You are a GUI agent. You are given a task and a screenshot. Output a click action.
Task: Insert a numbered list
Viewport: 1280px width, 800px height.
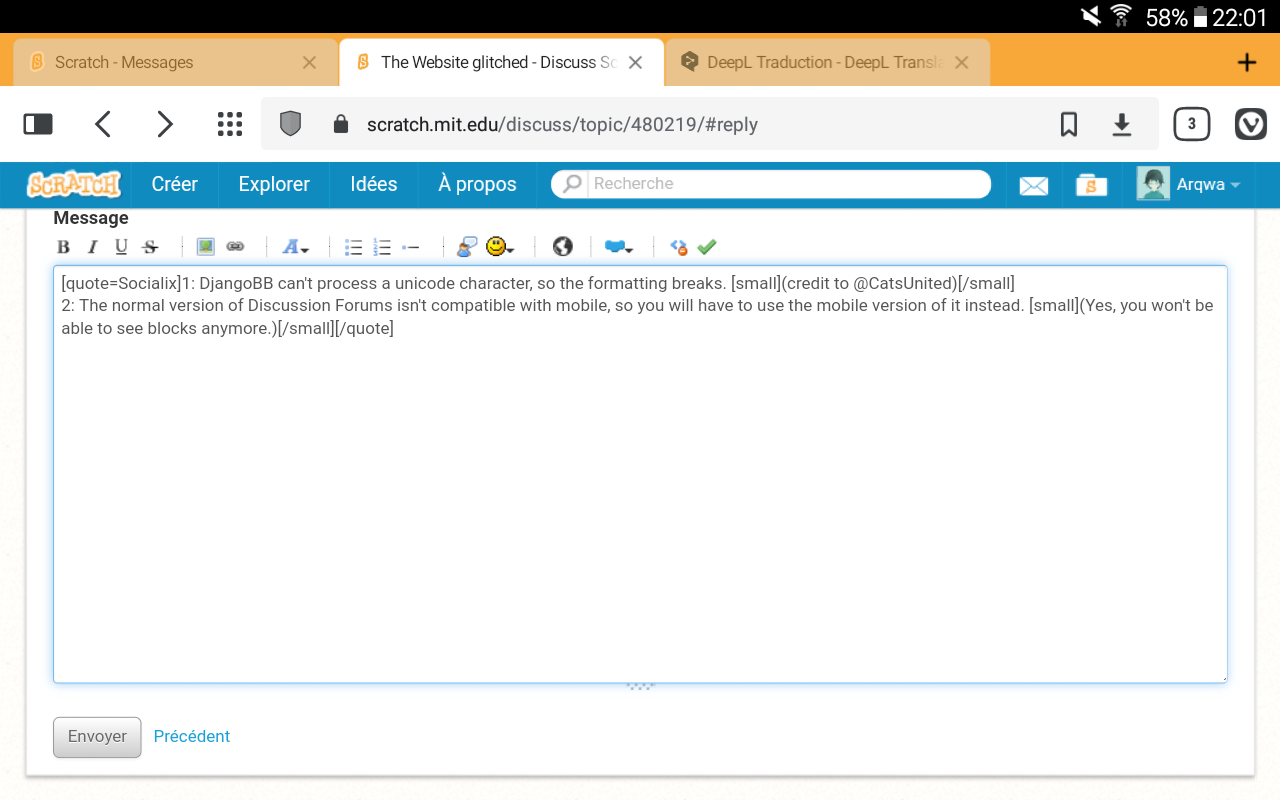coord(382,247)
